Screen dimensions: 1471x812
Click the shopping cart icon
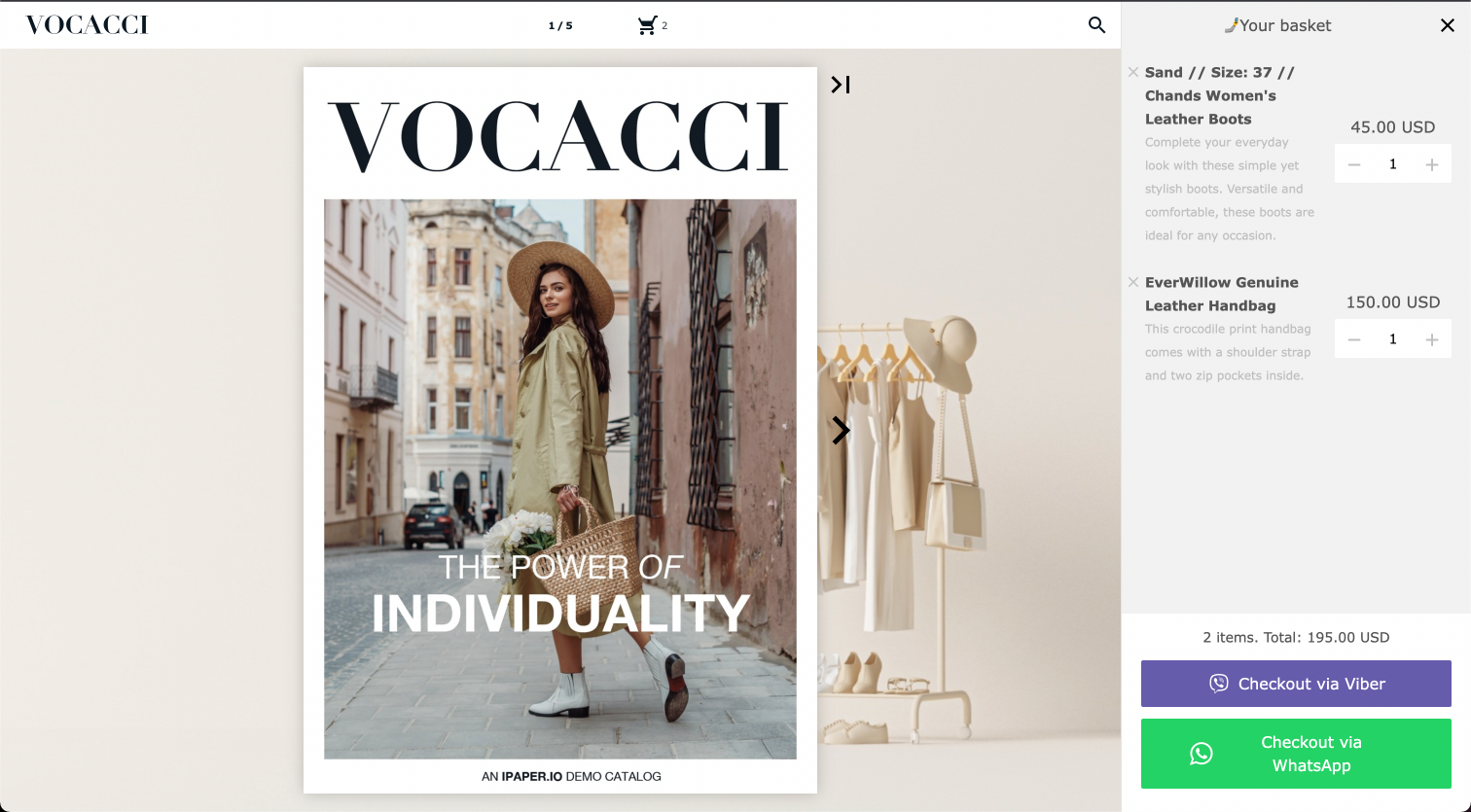click(x=647, y=25)
